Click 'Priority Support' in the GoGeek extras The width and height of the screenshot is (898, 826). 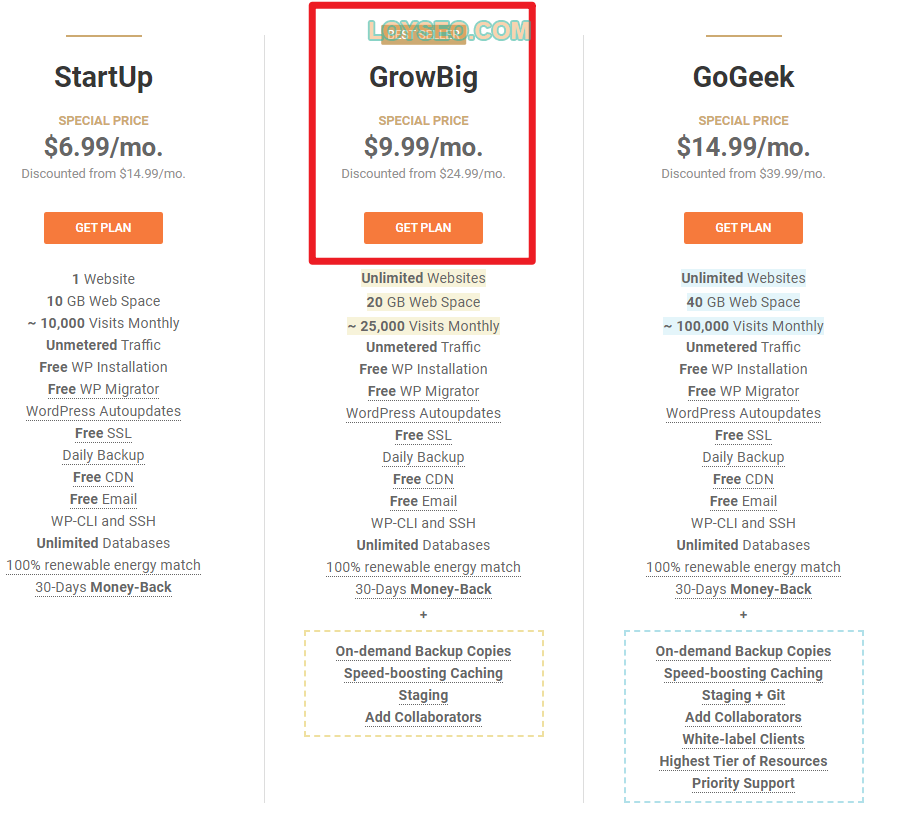[x=743, y=783]
